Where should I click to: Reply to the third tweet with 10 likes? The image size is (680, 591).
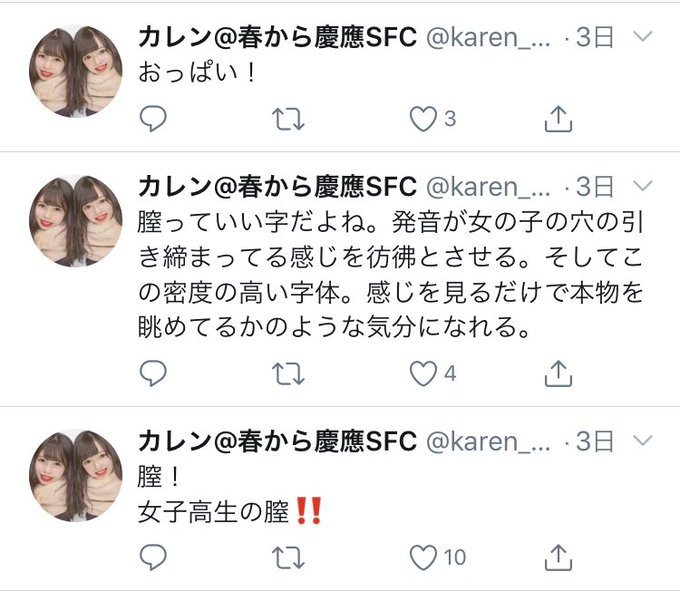pyautogui.click(x=153, y=557)
